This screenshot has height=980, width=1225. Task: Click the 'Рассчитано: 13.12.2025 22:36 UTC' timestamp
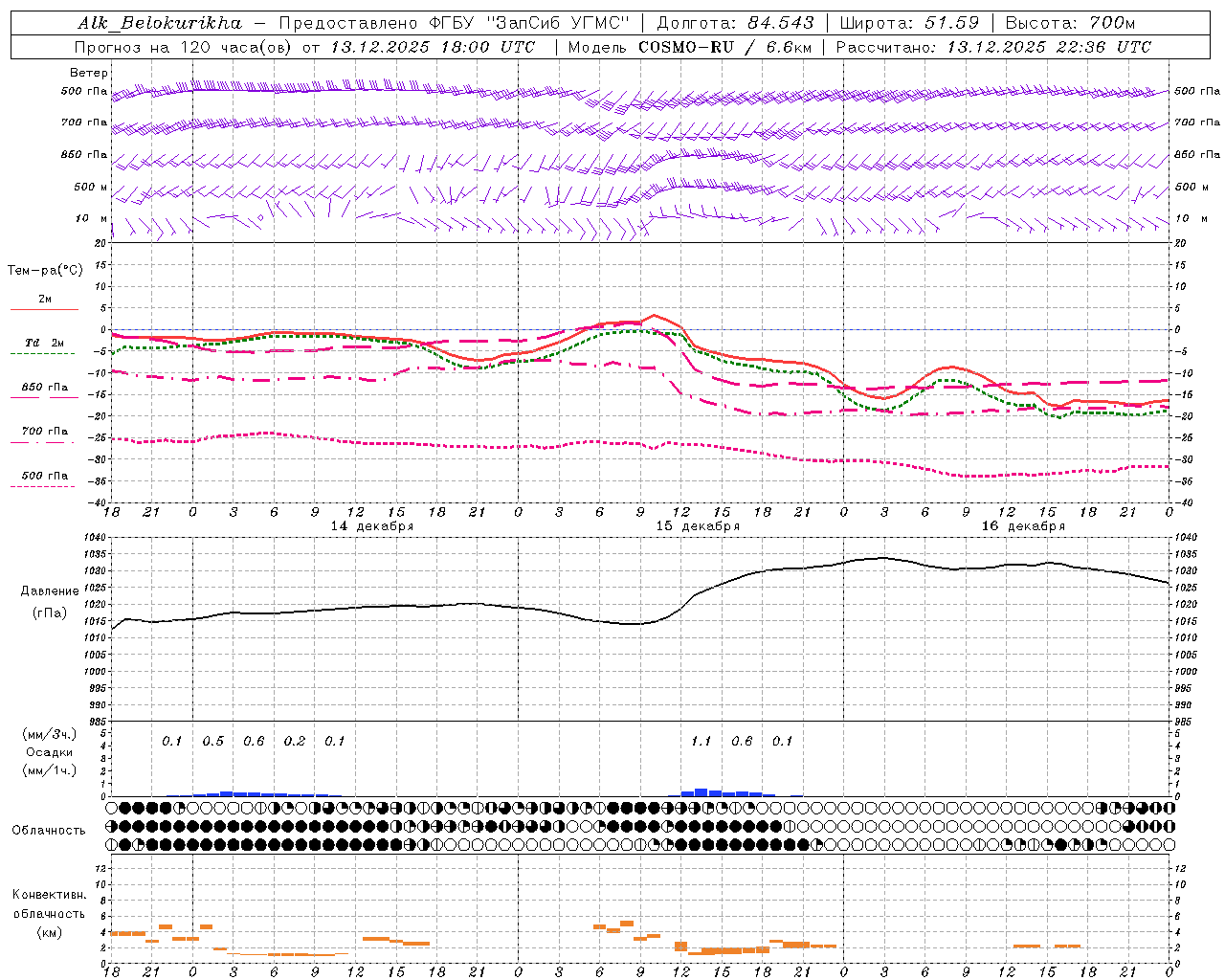993,47
